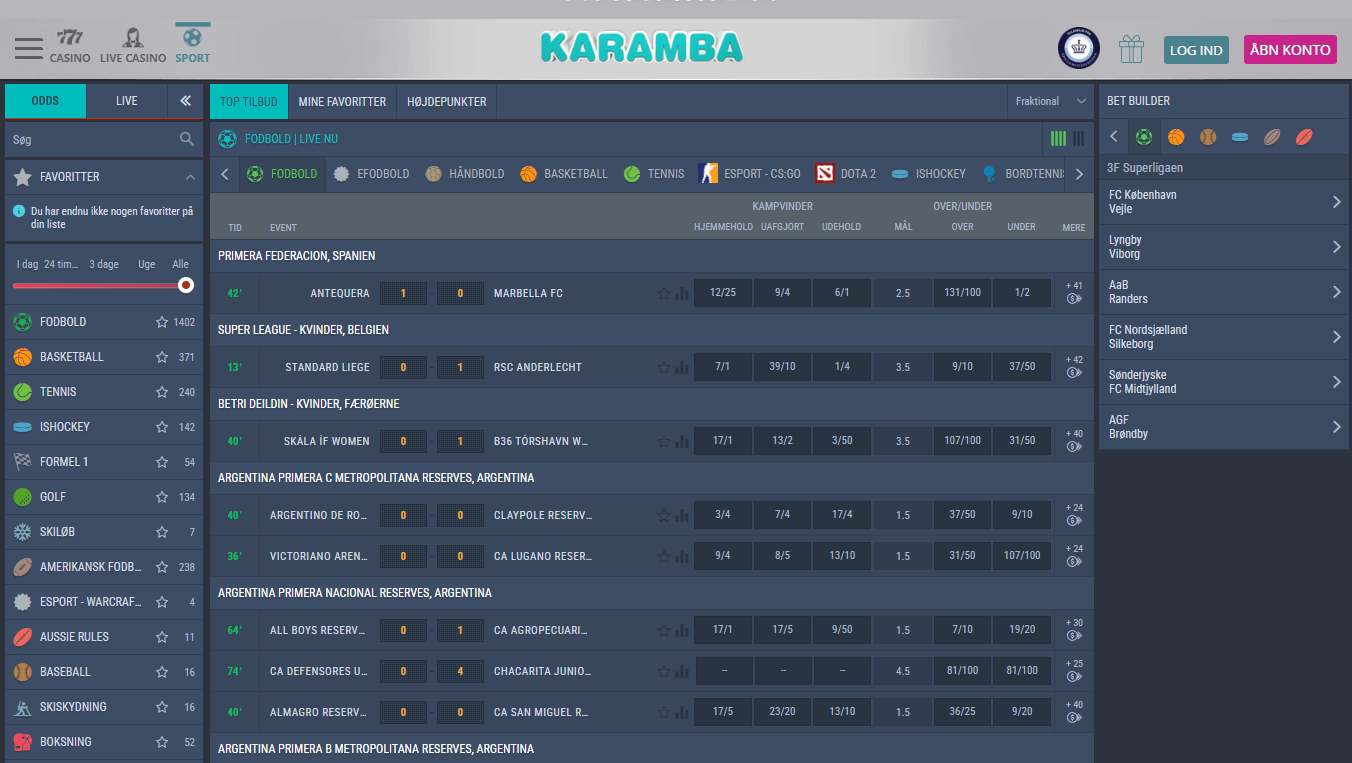Click the Karamba logo

click(642, 47)
